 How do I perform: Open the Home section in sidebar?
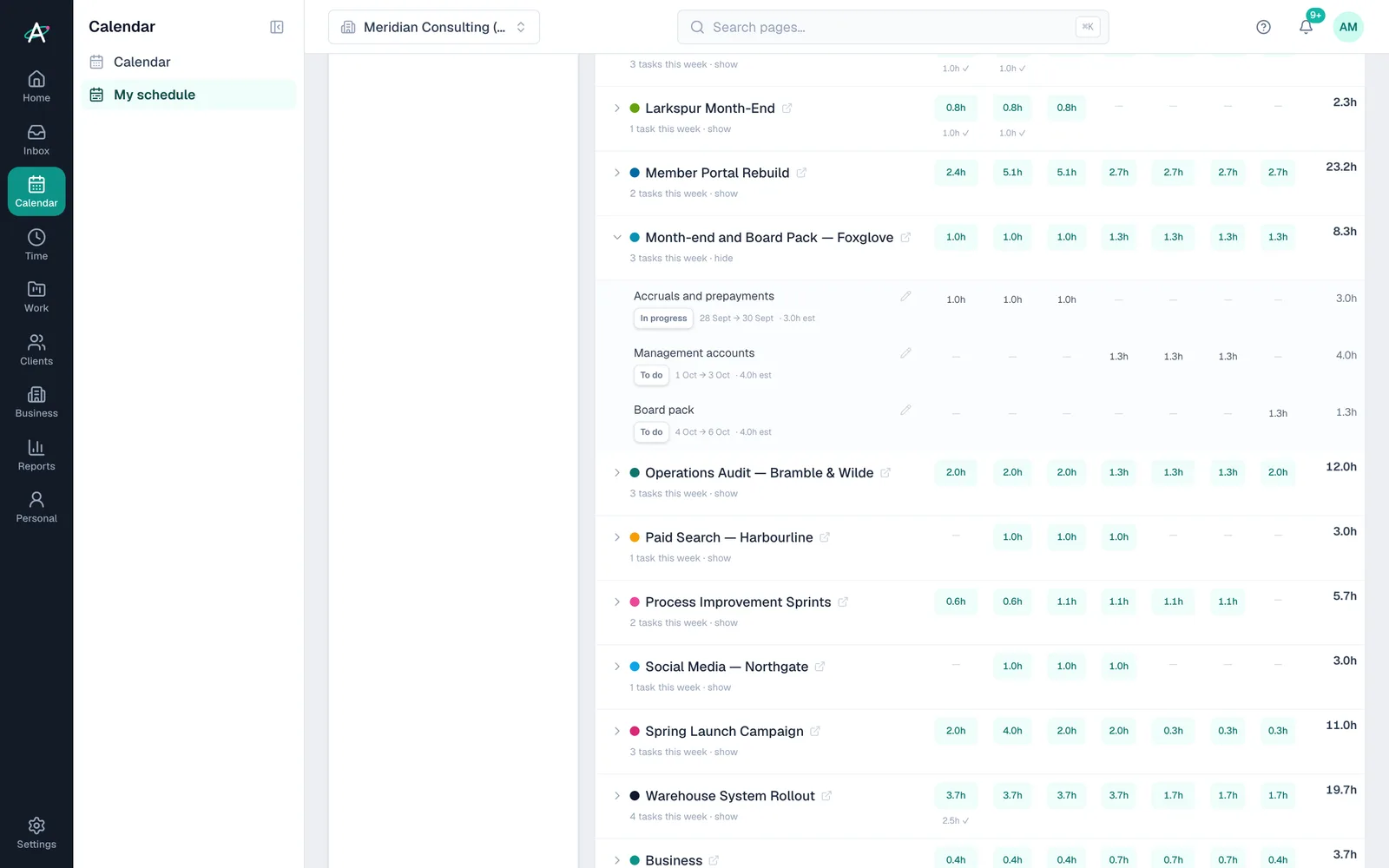36,87
